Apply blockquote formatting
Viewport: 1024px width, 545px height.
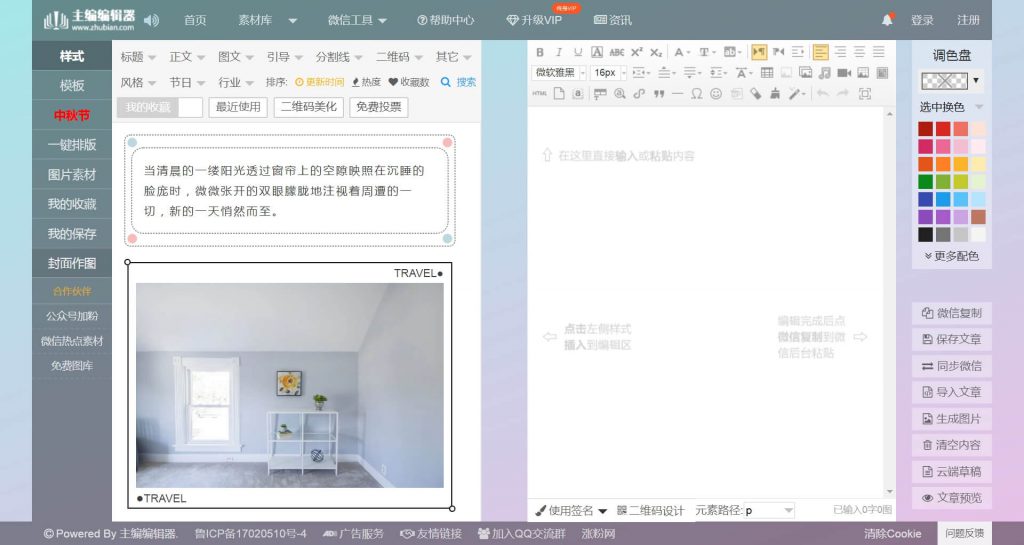659,94
